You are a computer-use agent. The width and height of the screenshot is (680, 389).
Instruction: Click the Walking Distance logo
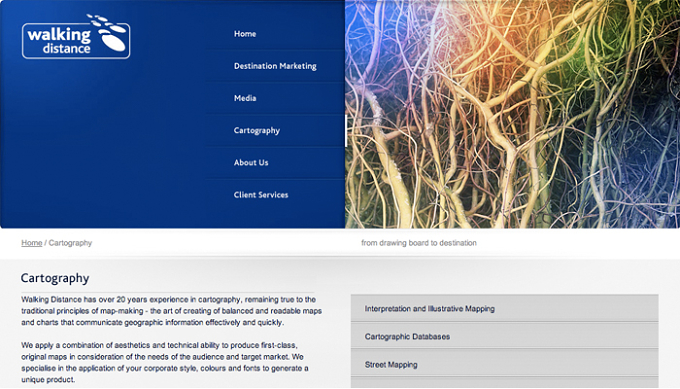click(76, 37)
